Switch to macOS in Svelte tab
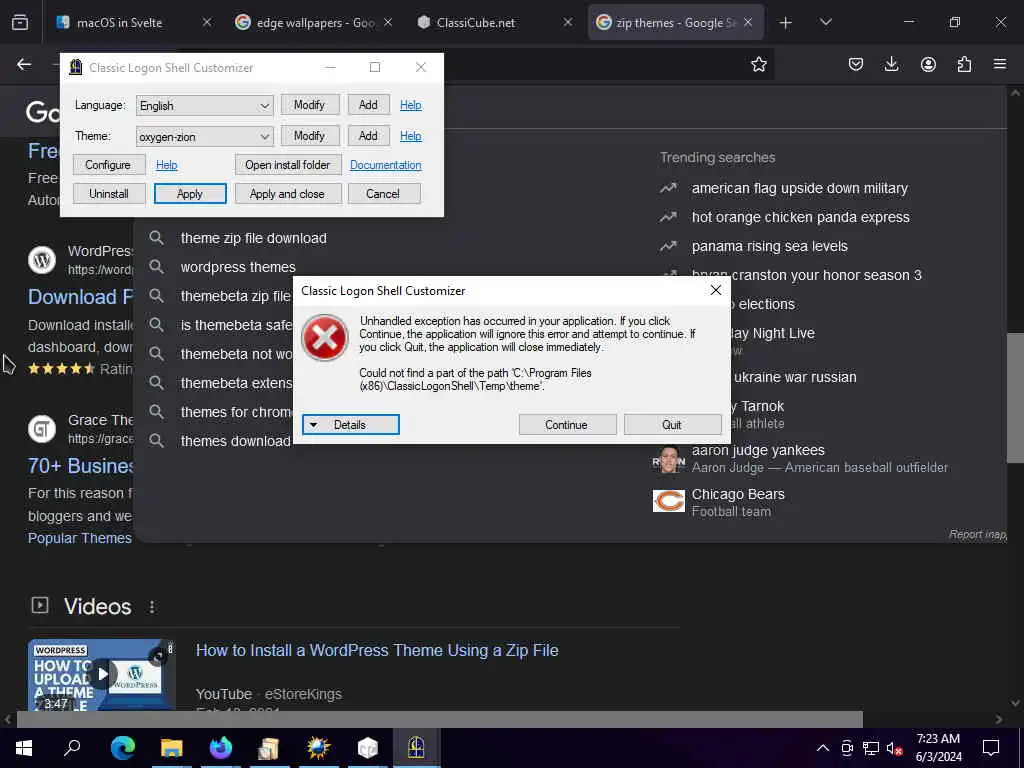 (134, 22)
